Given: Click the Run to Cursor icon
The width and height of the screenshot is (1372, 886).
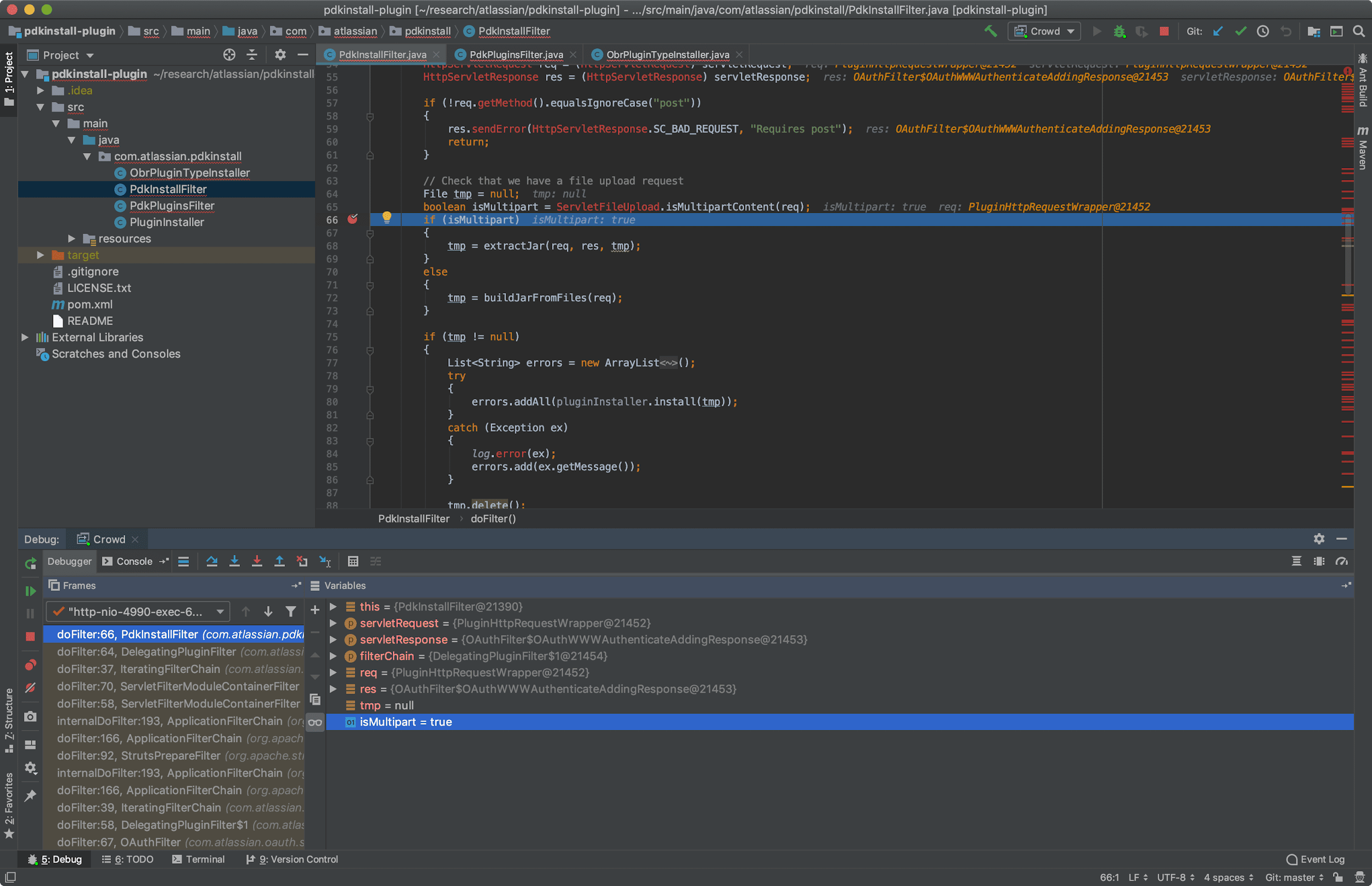Looking at the screenshot, I should pos(325,562).
